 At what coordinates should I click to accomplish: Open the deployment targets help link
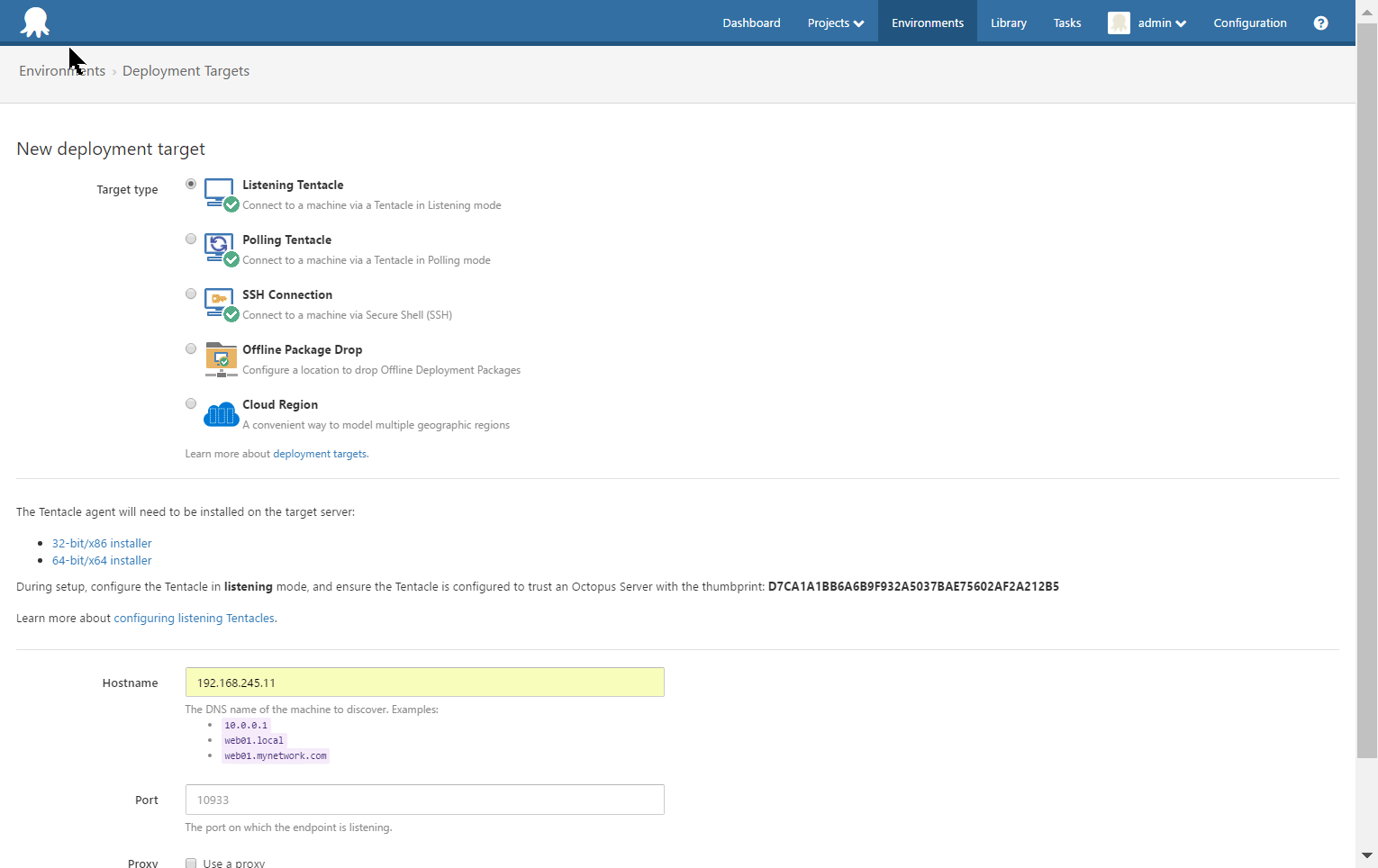click(x=320, y=454)
